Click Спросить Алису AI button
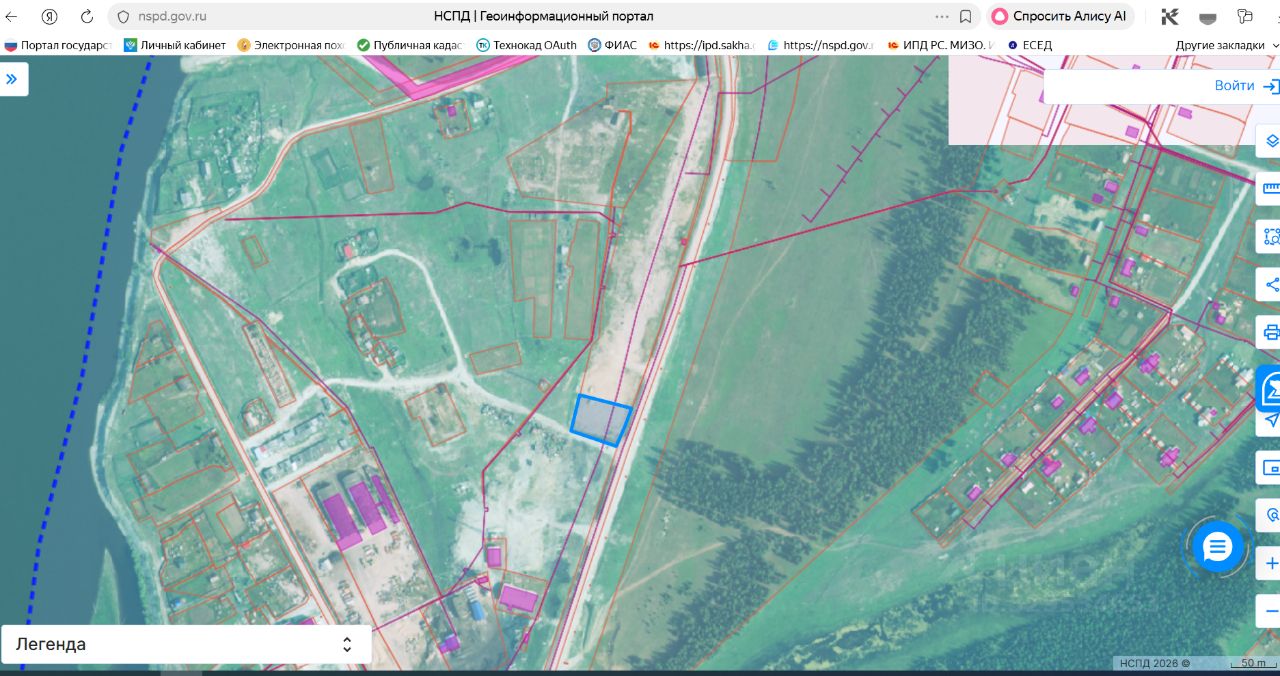1280x676 pixels. 1060,16
